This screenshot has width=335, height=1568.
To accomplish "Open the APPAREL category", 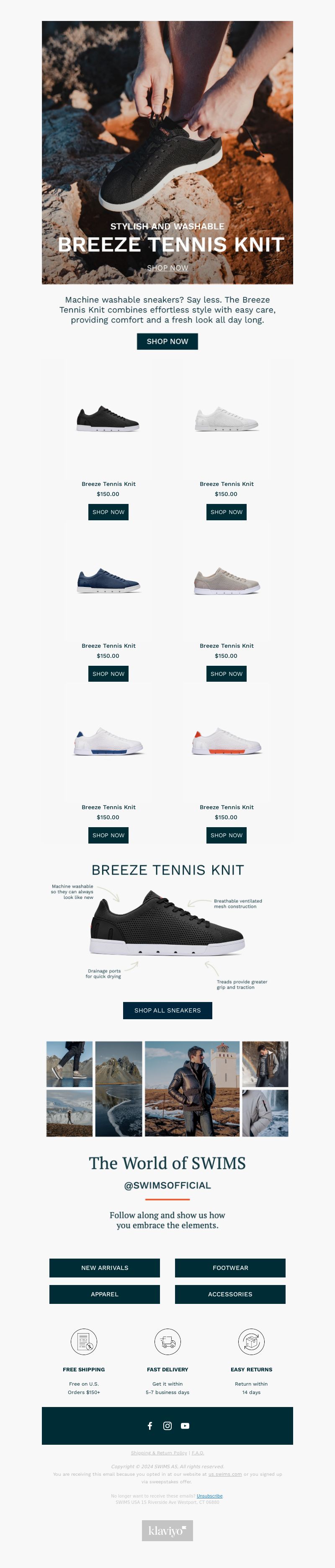I will click(105, 1294).
